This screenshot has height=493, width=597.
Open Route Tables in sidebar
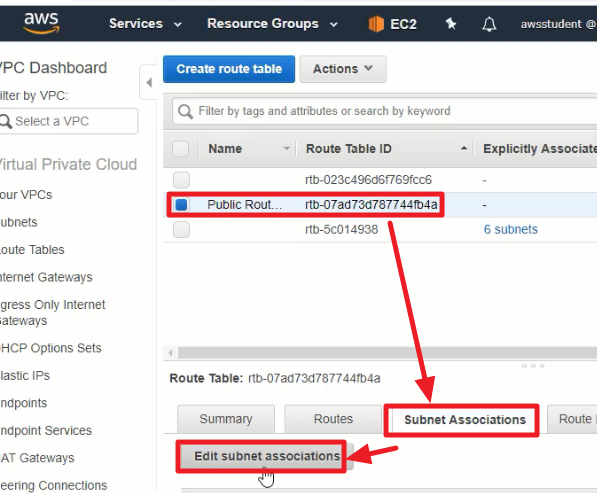(x=32, y=250)
